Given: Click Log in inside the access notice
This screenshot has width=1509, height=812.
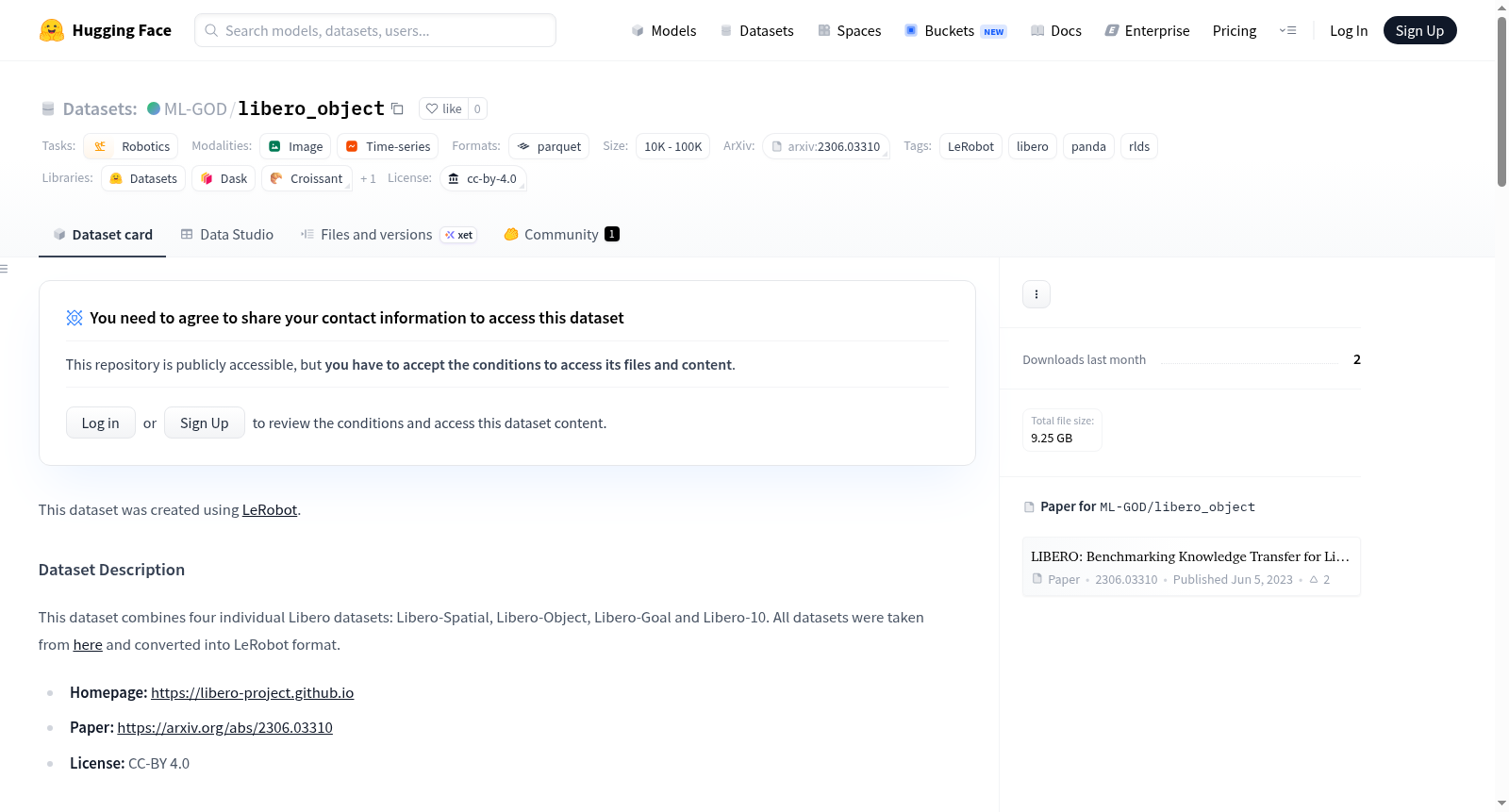Looking at the screenshot, I should 101,423.
